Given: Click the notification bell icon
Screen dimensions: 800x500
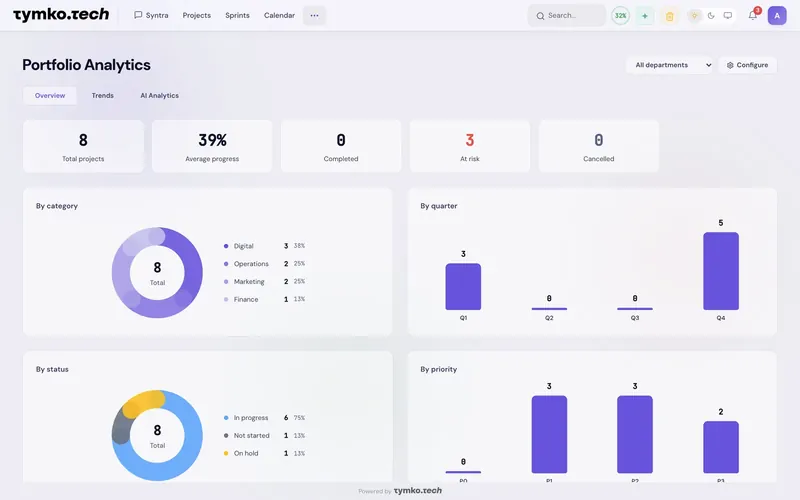Looking at the screenshot, I should (753, 15).
